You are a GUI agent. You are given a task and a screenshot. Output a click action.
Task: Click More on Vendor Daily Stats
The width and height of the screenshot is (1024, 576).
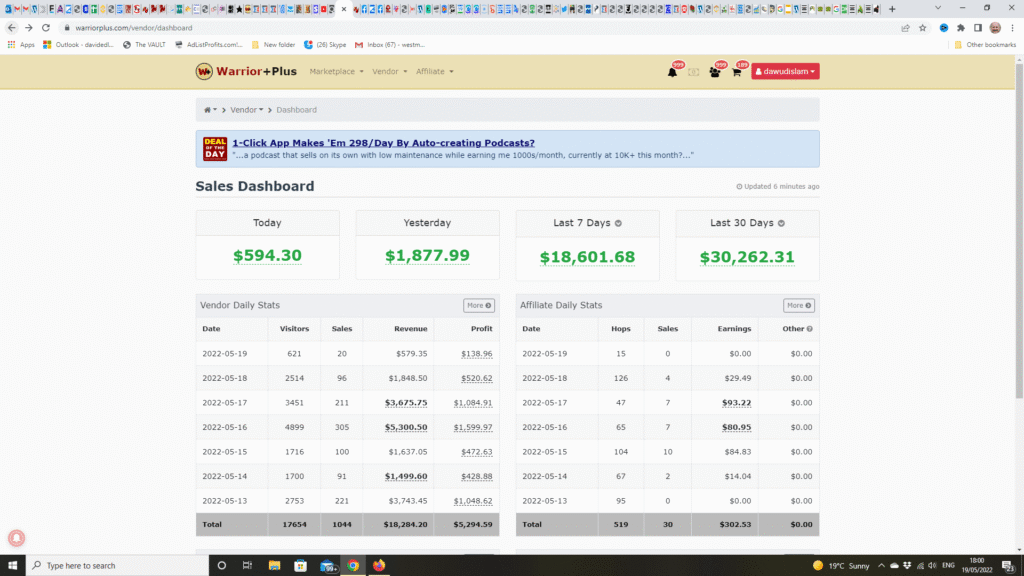pos(479,305)
